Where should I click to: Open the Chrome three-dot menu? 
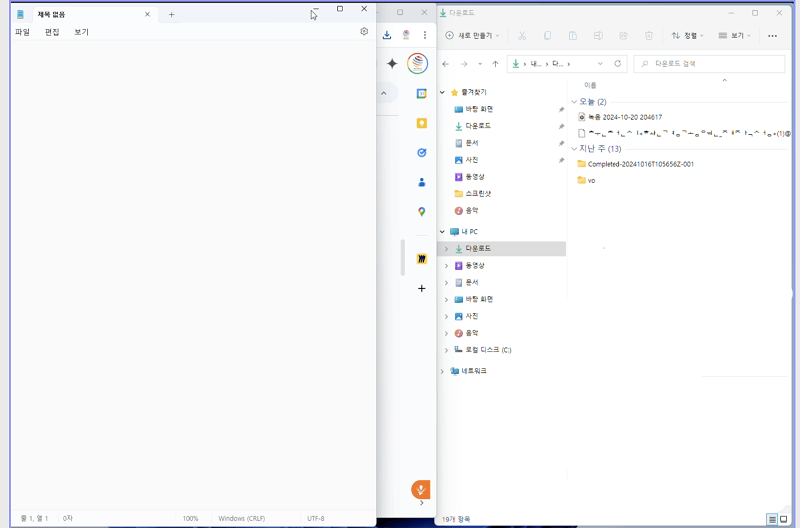pyautogui.click(x=424, y=35)
